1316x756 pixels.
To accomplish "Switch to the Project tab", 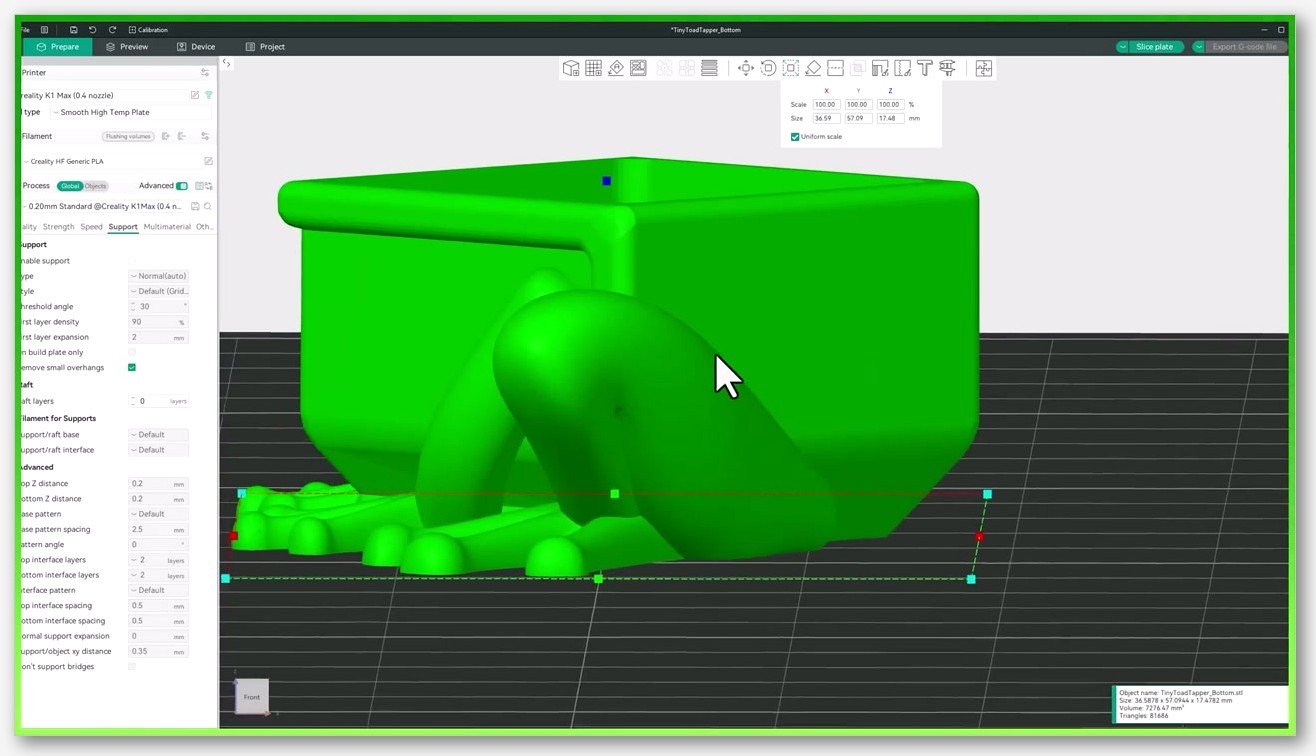I will [x=265, y=47].
